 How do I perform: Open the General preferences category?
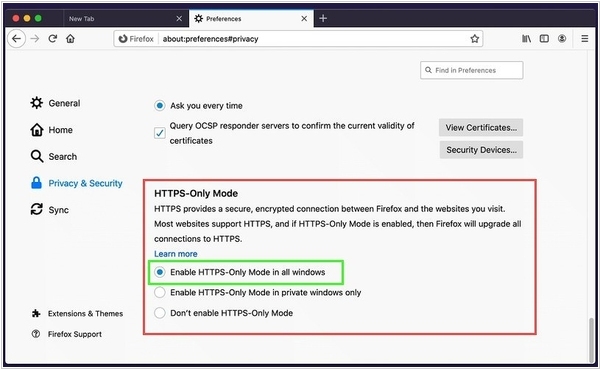55,103
